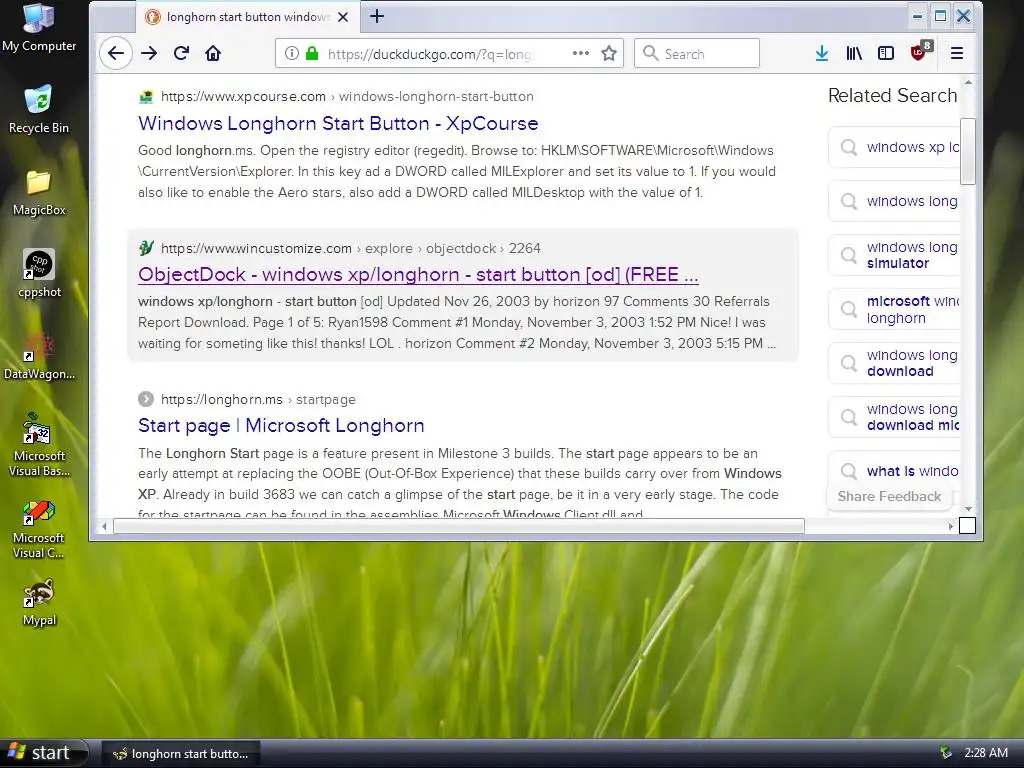Select the Recycle Bin desktop icon
The image size is (1024, 768).
[39, 109]
